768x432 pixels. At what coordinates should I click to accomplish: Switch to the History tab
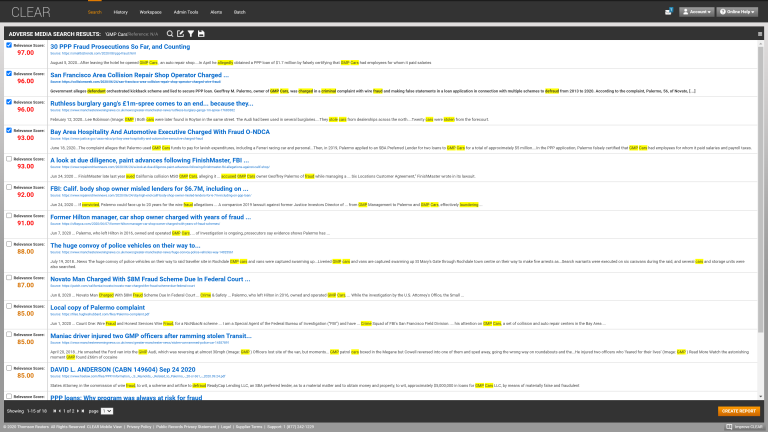120,12
